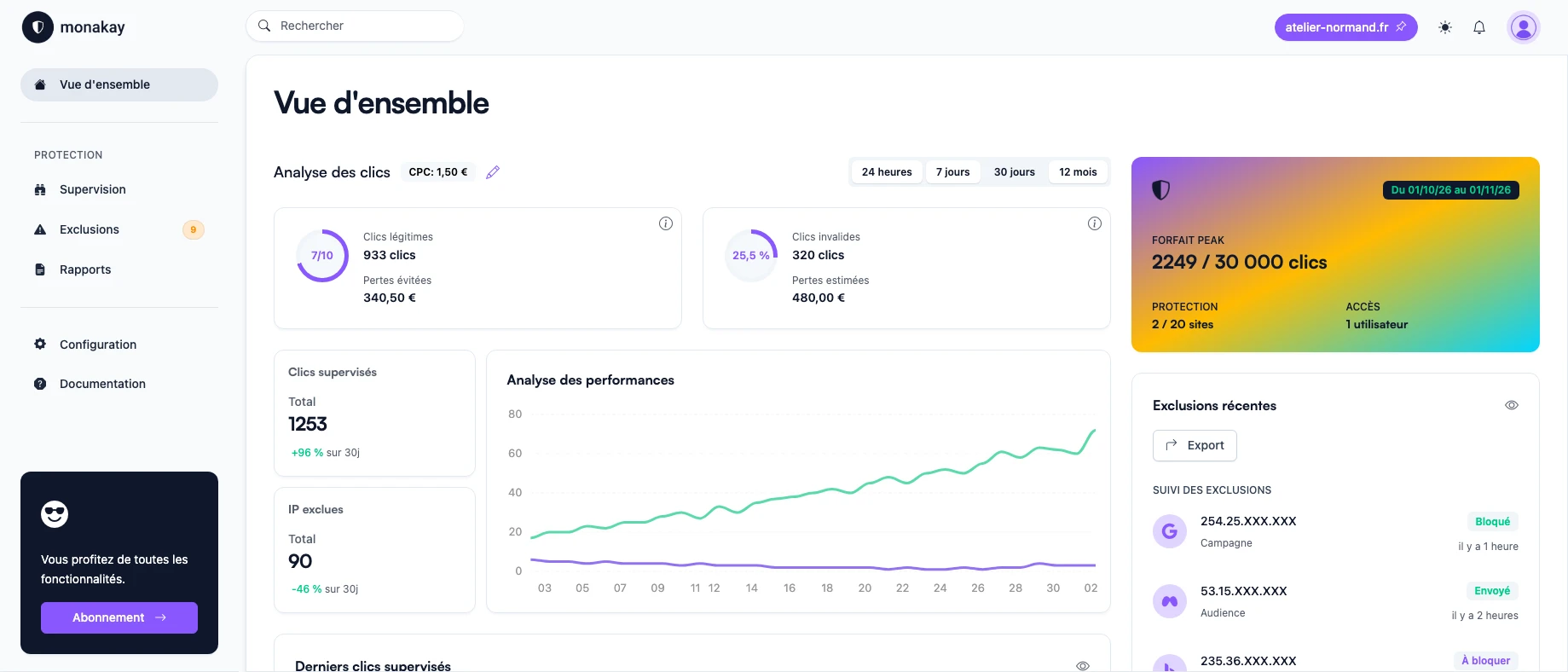
Task: Click the À bloquer status badge
Action: (x=1485, y=661)
